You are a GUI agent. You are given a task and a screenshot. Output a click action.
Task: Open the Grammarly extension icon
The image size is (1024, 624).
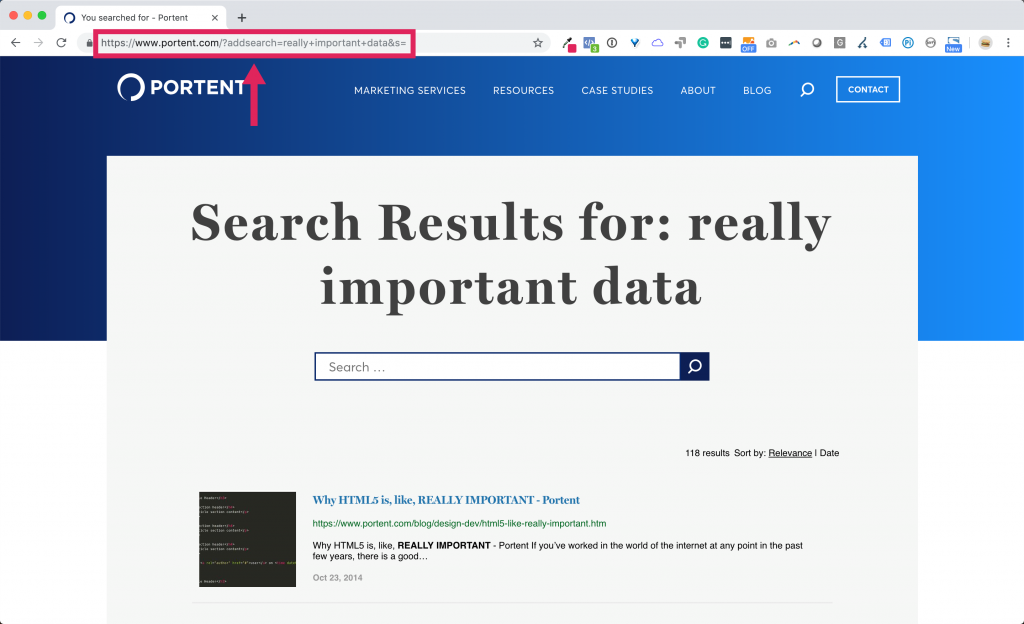coord(703,44)
